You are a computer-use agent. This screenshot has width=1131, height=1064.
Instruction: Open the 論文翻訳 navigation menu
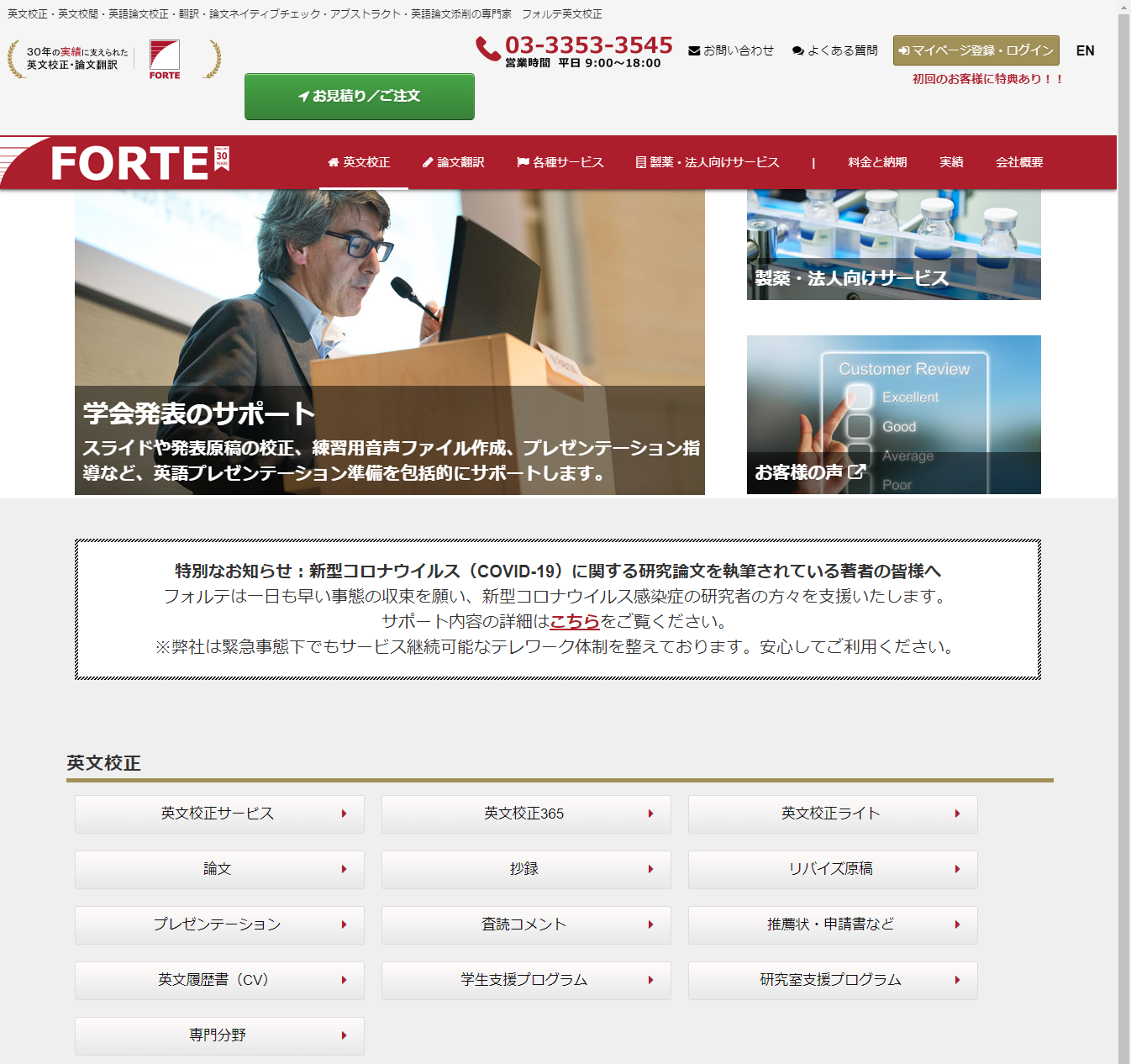[453, 162]
